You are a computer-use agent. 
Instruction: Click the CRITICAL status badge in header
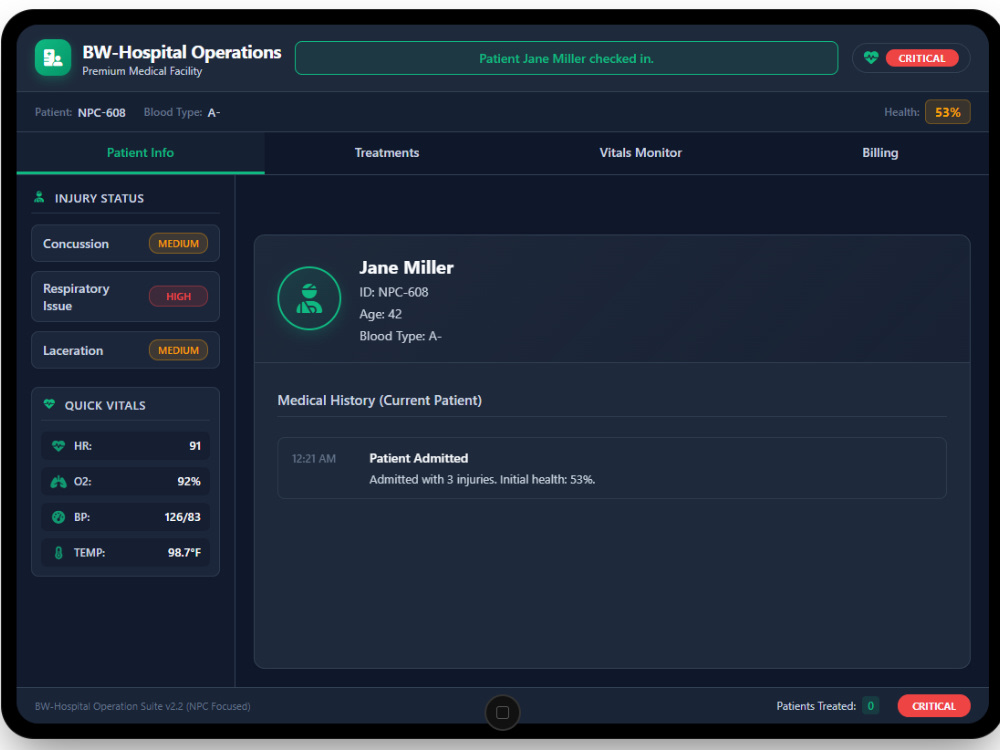(922, 58)
